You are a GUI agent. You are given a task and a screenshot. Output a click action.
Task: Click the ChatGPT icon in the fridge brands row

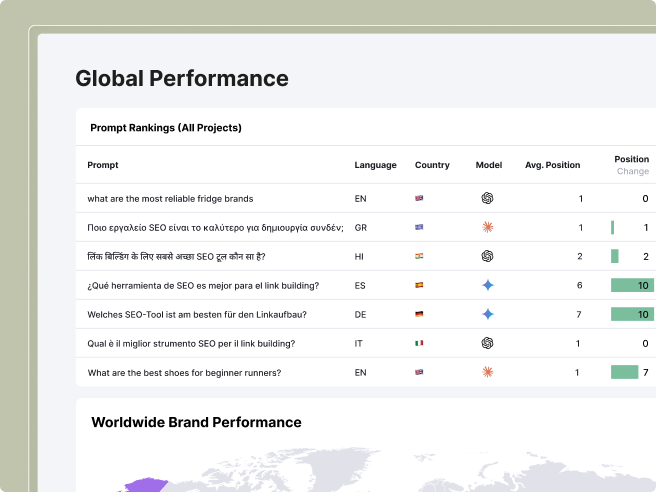pos(488,198)
